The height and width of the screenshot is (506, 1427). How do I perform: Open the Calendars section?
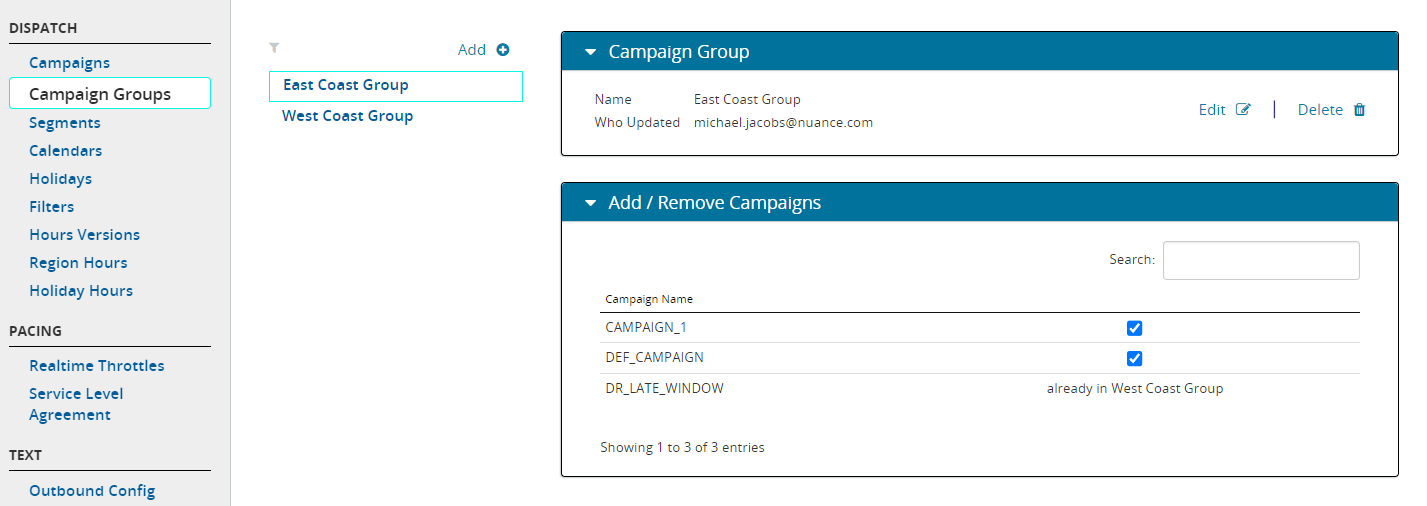(x=65, y=151)
